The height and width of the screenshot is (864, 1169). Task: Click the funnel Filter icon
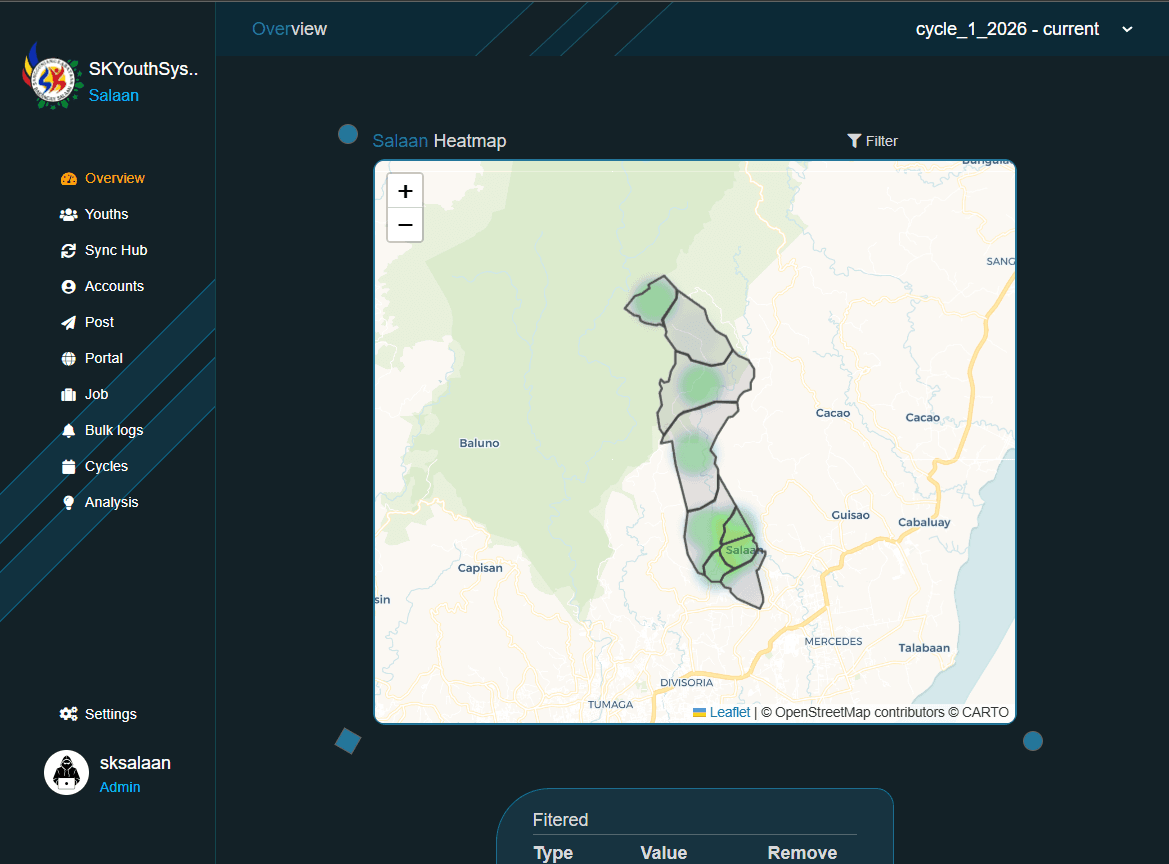tap(854, 141)
